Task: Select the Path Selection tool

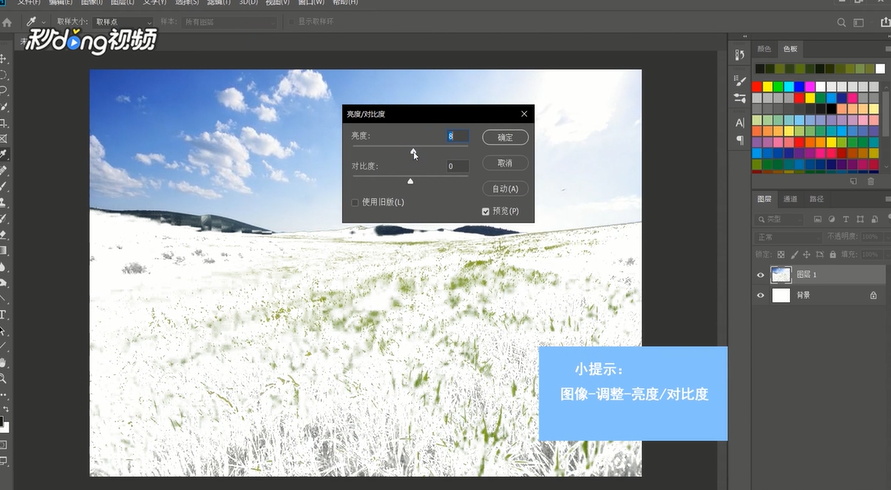Action: pos(3,330)
